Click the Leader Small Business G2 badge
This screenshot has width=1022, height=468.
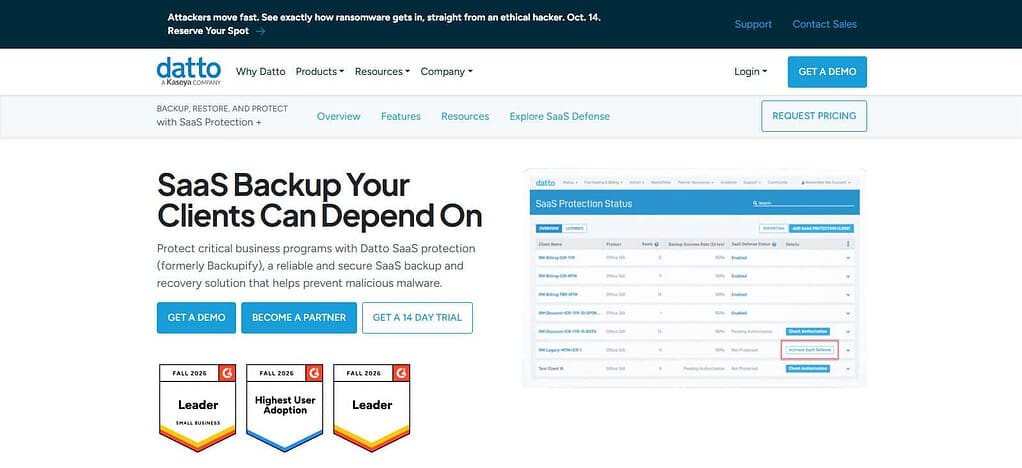197,408
